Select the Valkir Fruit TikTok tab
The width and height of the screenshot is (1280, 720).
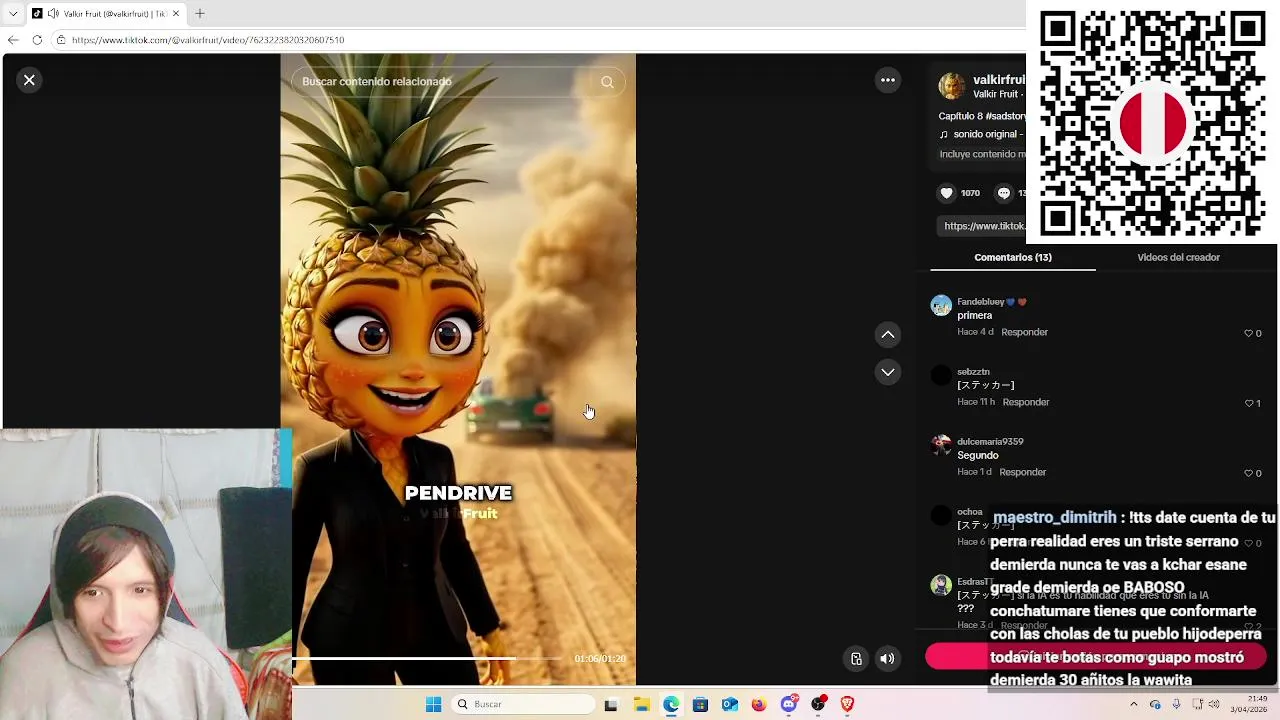[x=106, y=14]
